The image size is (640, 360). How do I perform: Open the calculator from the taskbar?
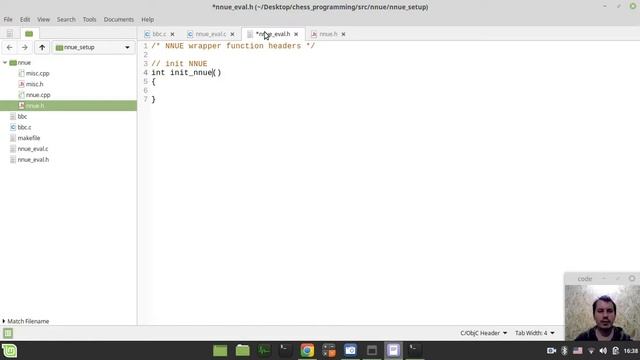tap(329, 351)
